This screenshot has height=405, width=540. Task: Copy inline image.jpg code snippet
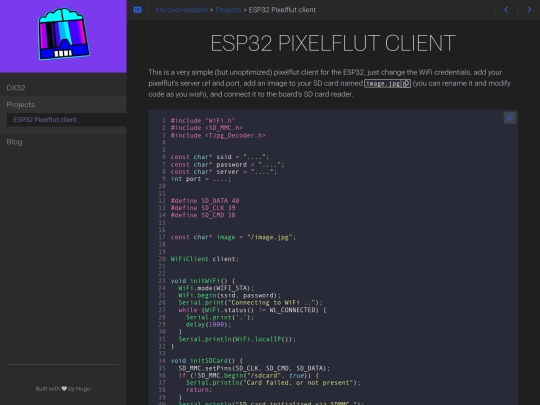point(406,83)
